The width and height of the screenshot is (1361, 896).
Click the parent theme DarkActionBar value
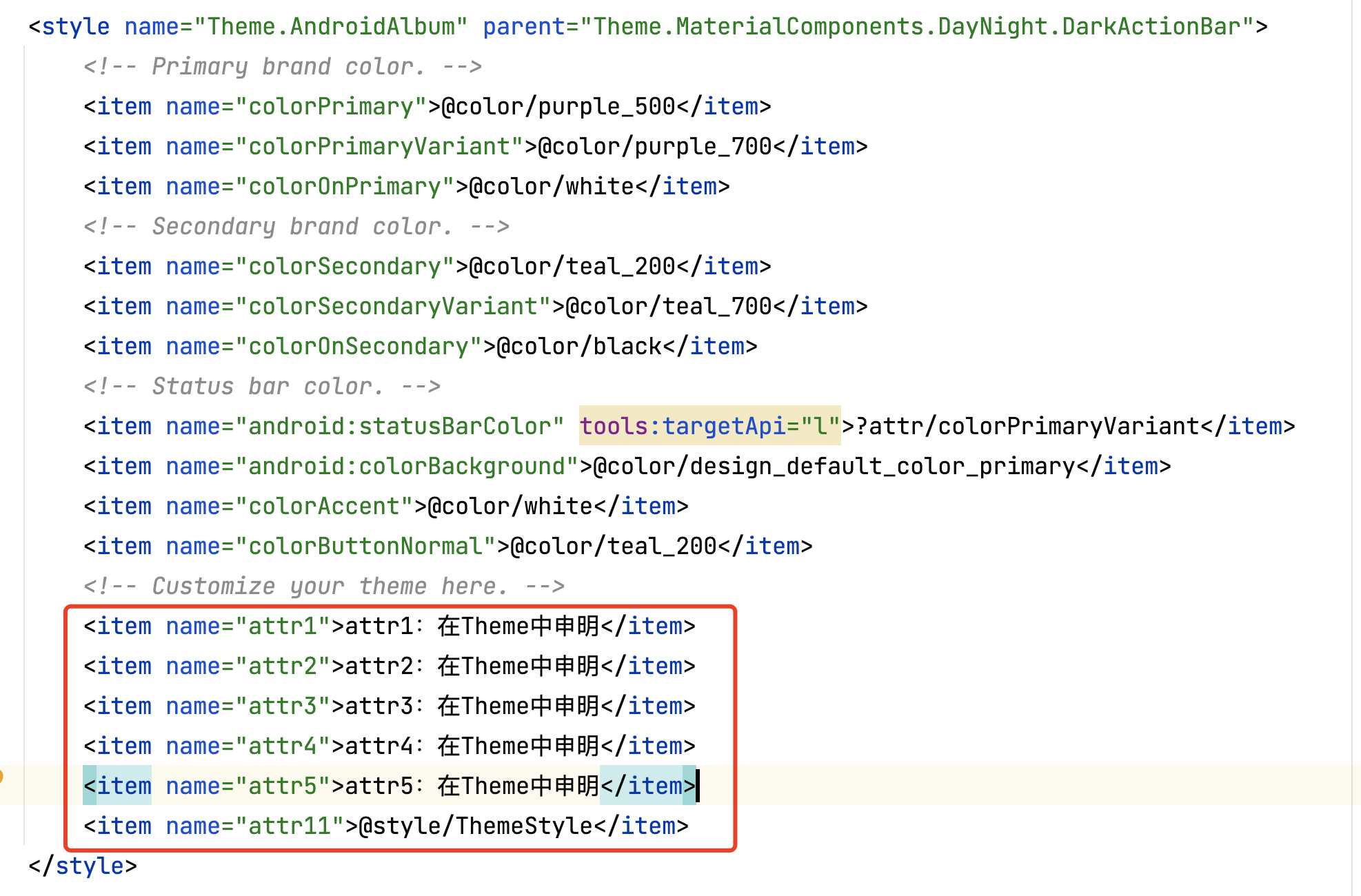pyautogui.click(x=917, y=27)
